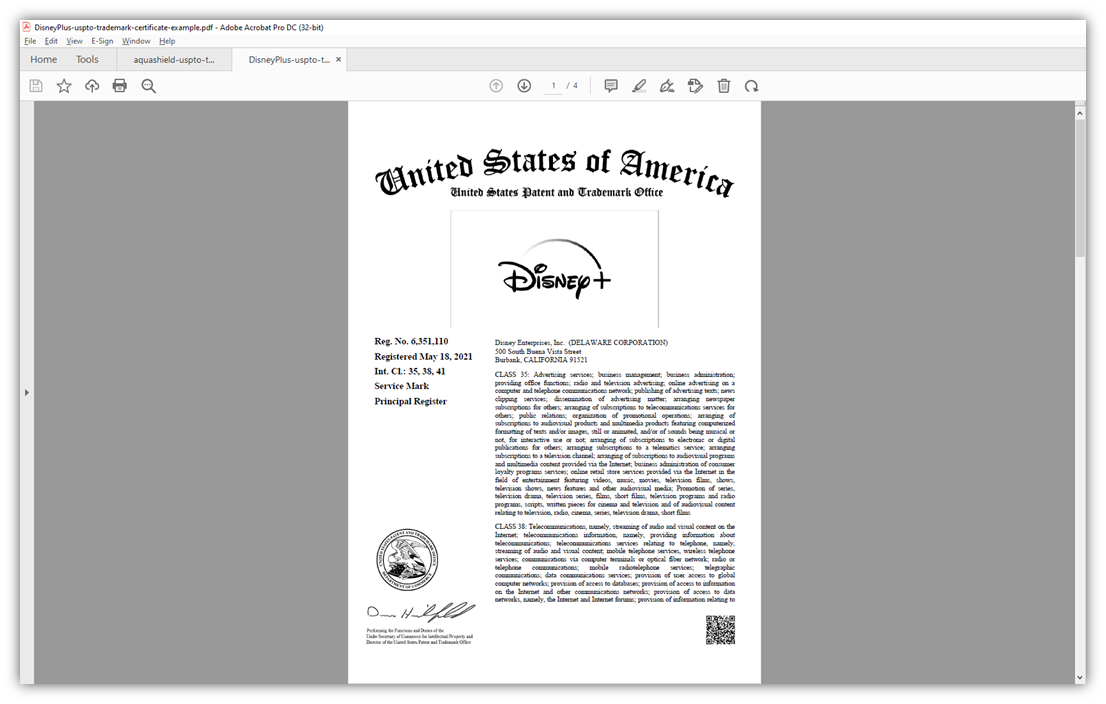Switch to the aquashield-uspto document tab
This screenshot has width=1106, height=704.
click(x=174, y=60)
